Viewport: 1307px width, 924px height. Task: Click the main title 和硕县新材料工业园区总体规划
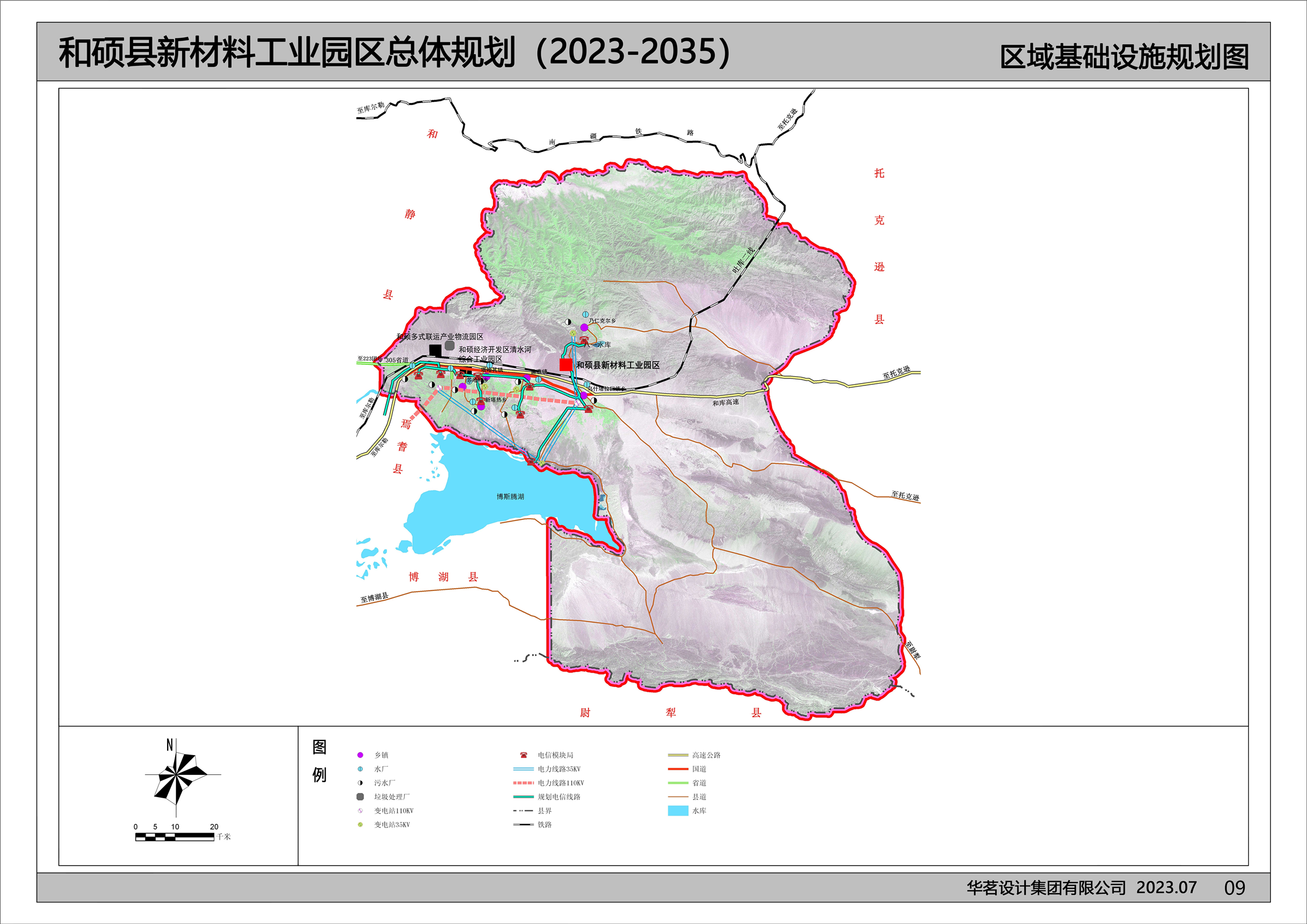click(x=287, y=52)
